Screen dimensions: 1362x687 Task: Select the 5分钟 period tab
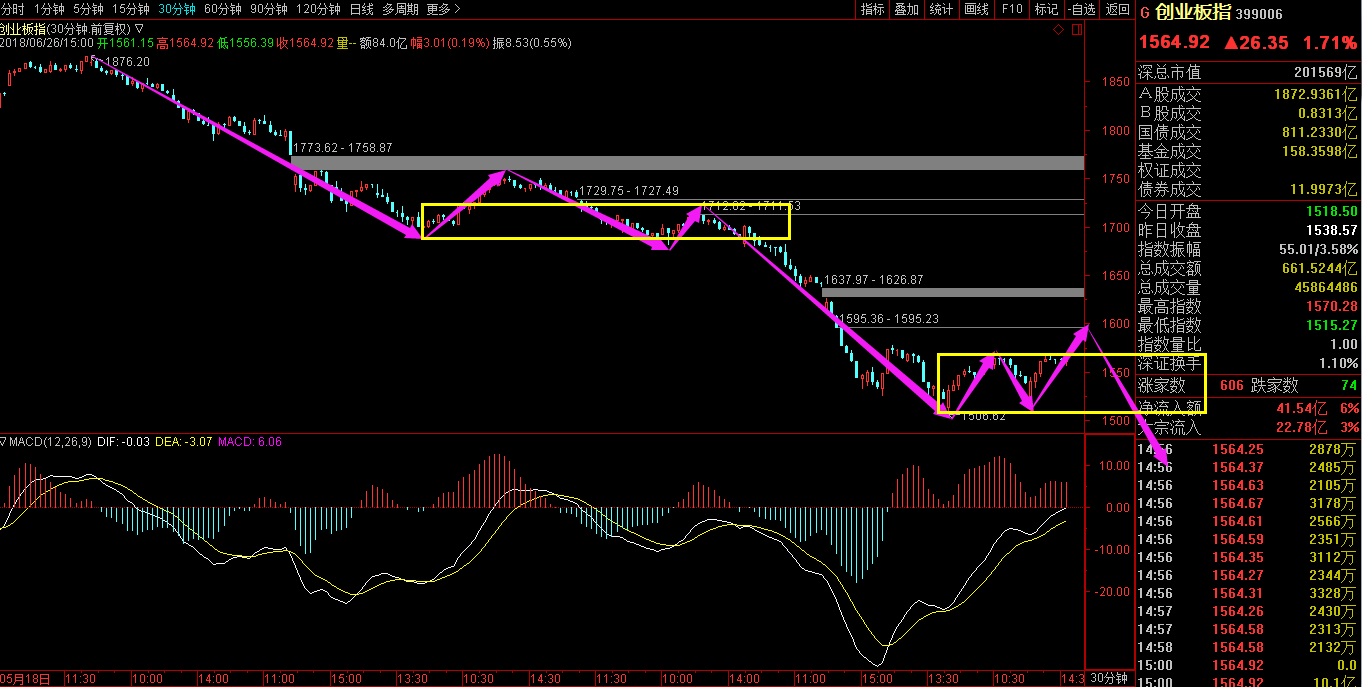87,9
